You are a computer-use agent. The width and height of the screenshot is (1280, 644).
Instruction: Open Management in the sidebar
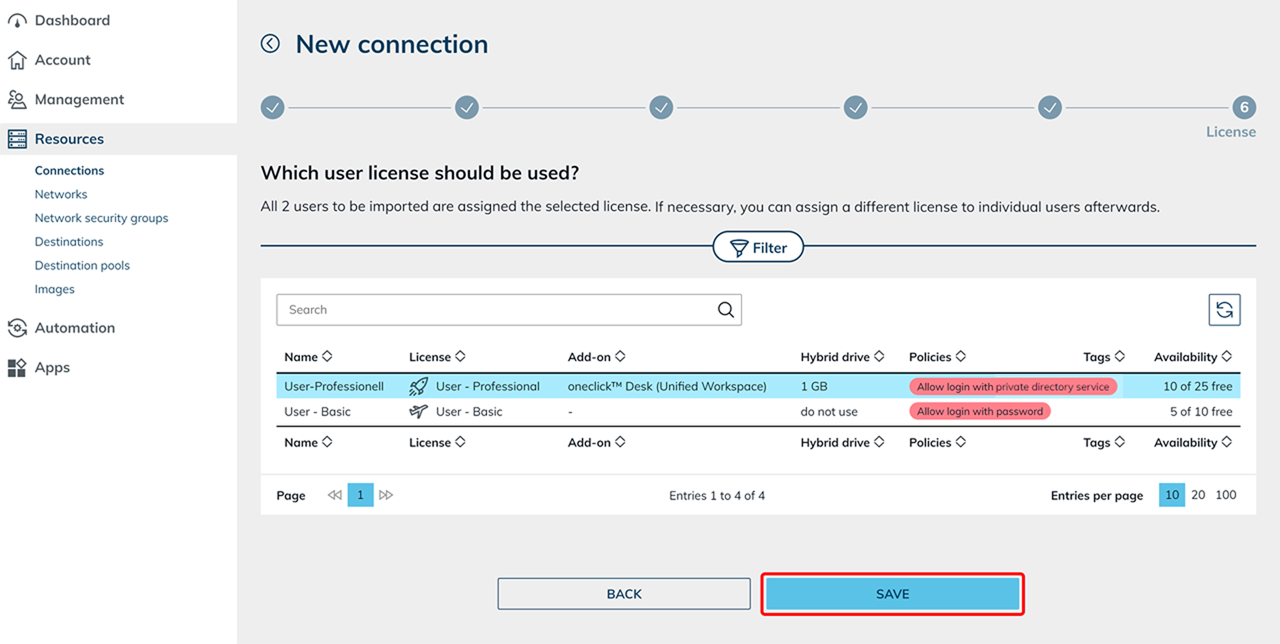[x=79, y=99]
